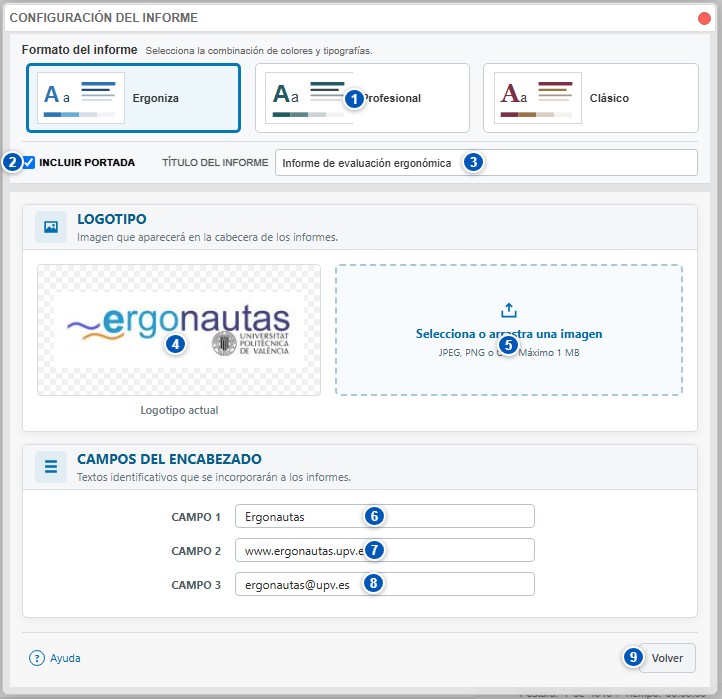This screenshot has height=699, width=722.
Task: Toggle the Incluir Portada checkbox
Action: pos(29,163)
